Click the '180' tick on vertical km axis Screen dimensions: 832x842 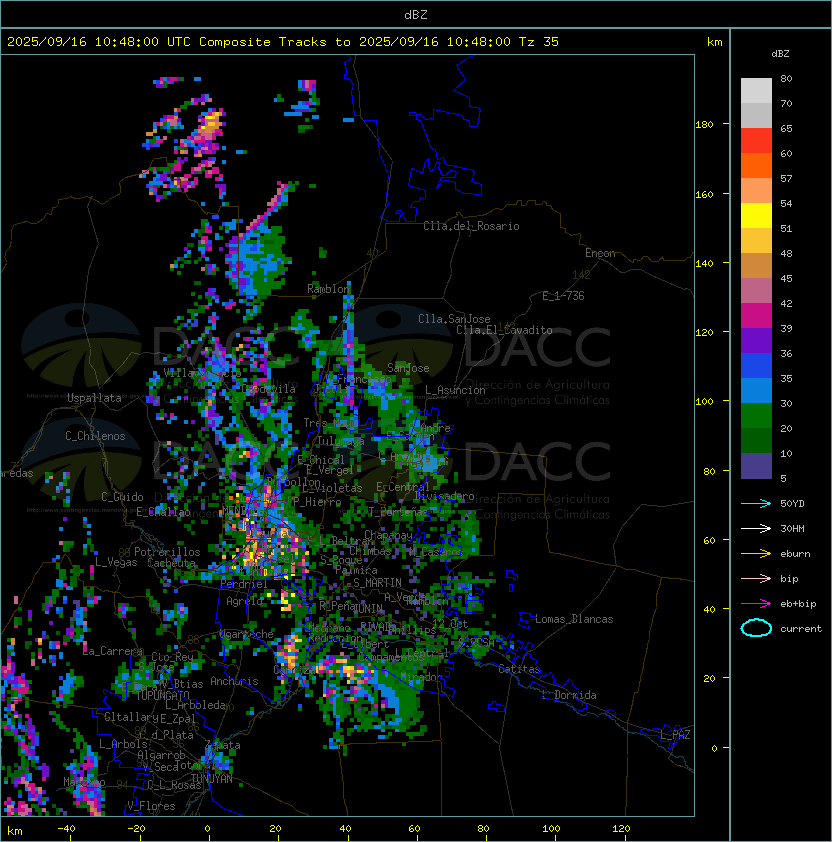(704, 125)
